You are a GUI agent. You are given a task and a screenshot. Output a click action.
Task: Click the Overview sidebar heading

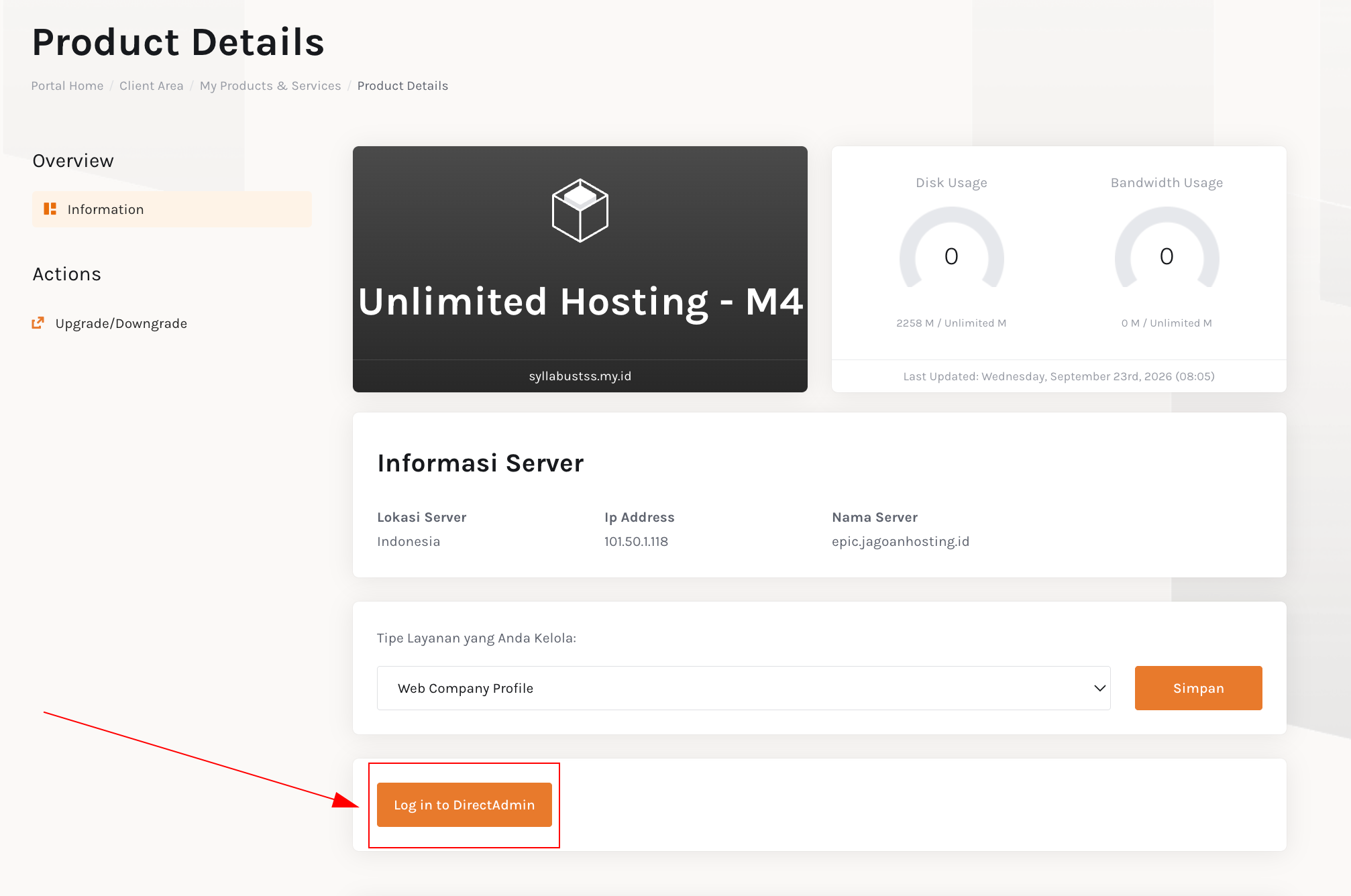[73, 161]
